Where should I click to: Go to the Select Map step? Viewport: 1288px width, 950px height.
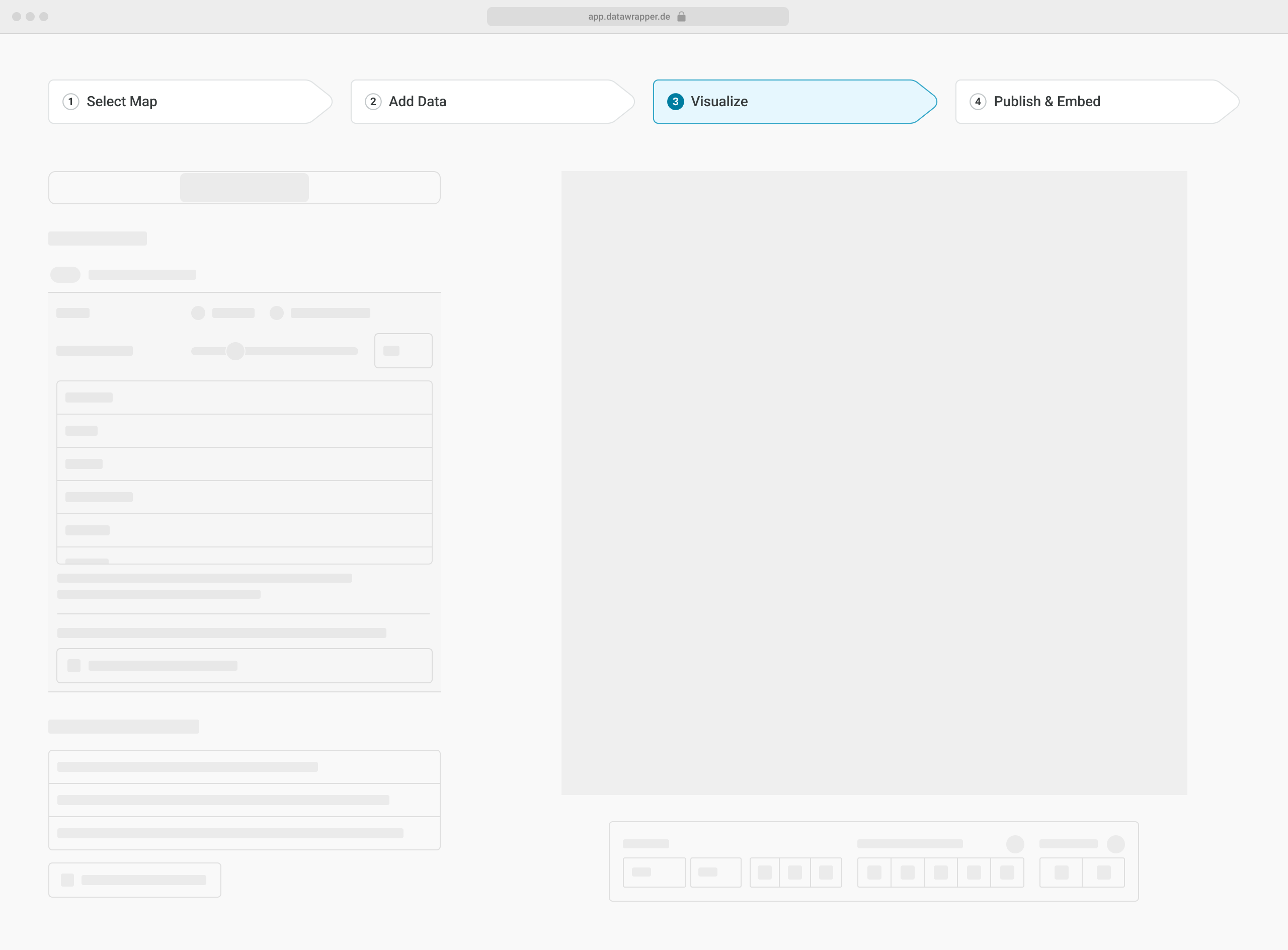tap(121, 102)
